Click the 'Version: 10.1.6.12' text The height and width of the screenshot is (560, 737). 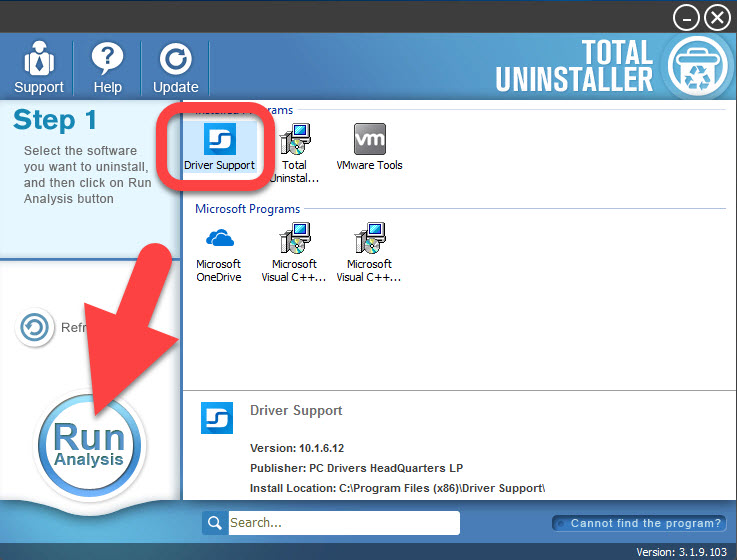(x=297, y=448)
